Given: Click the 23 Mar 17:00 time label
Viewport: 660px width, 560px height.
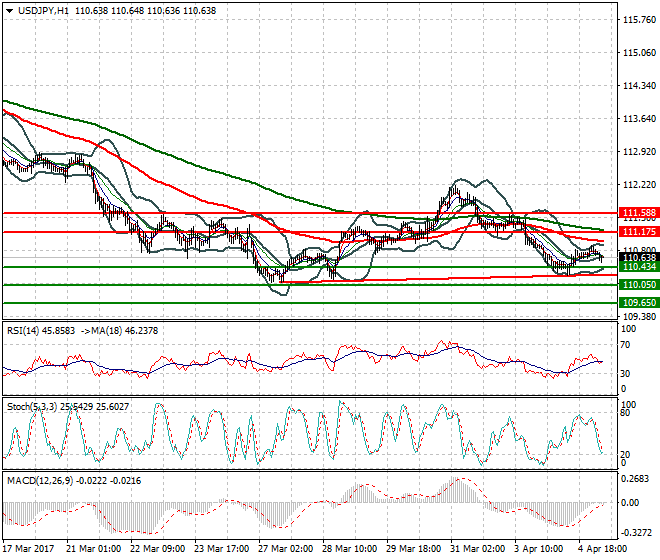Looking at the screenshot, I should 221,549.
